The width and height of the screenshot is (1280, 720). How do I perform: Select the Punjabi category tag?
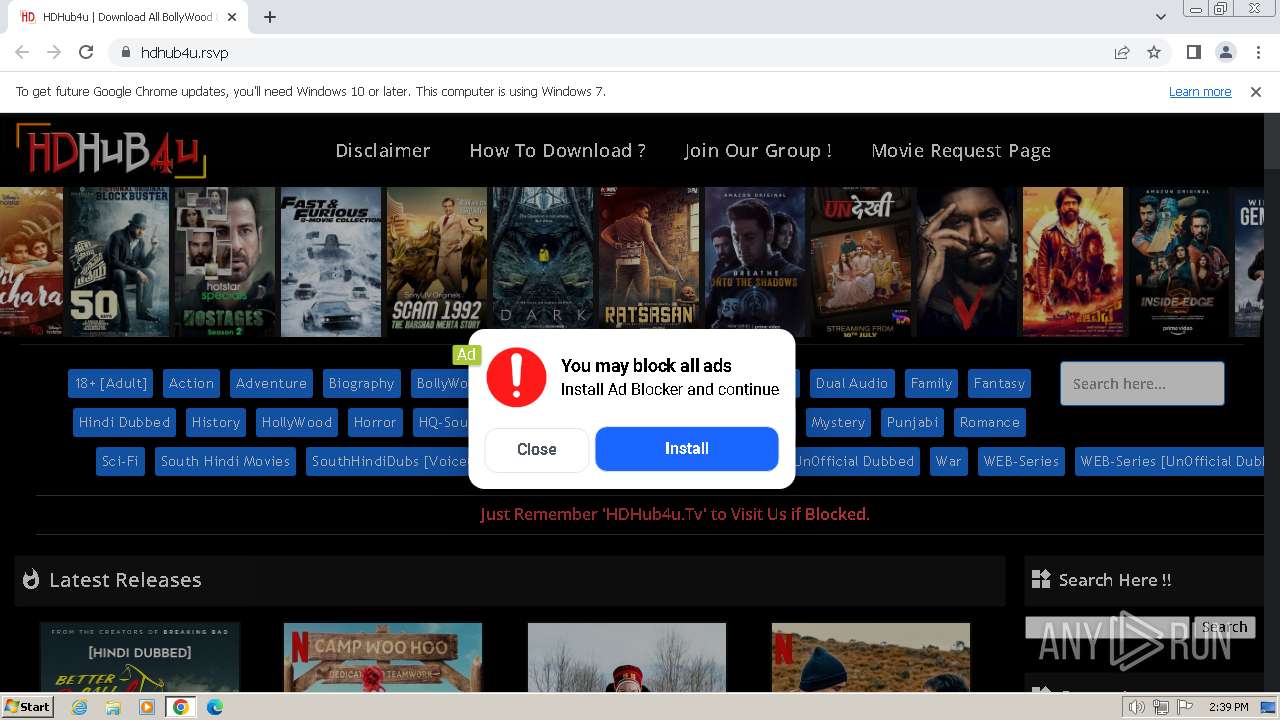pyautogui.click(x=912, y=422)
